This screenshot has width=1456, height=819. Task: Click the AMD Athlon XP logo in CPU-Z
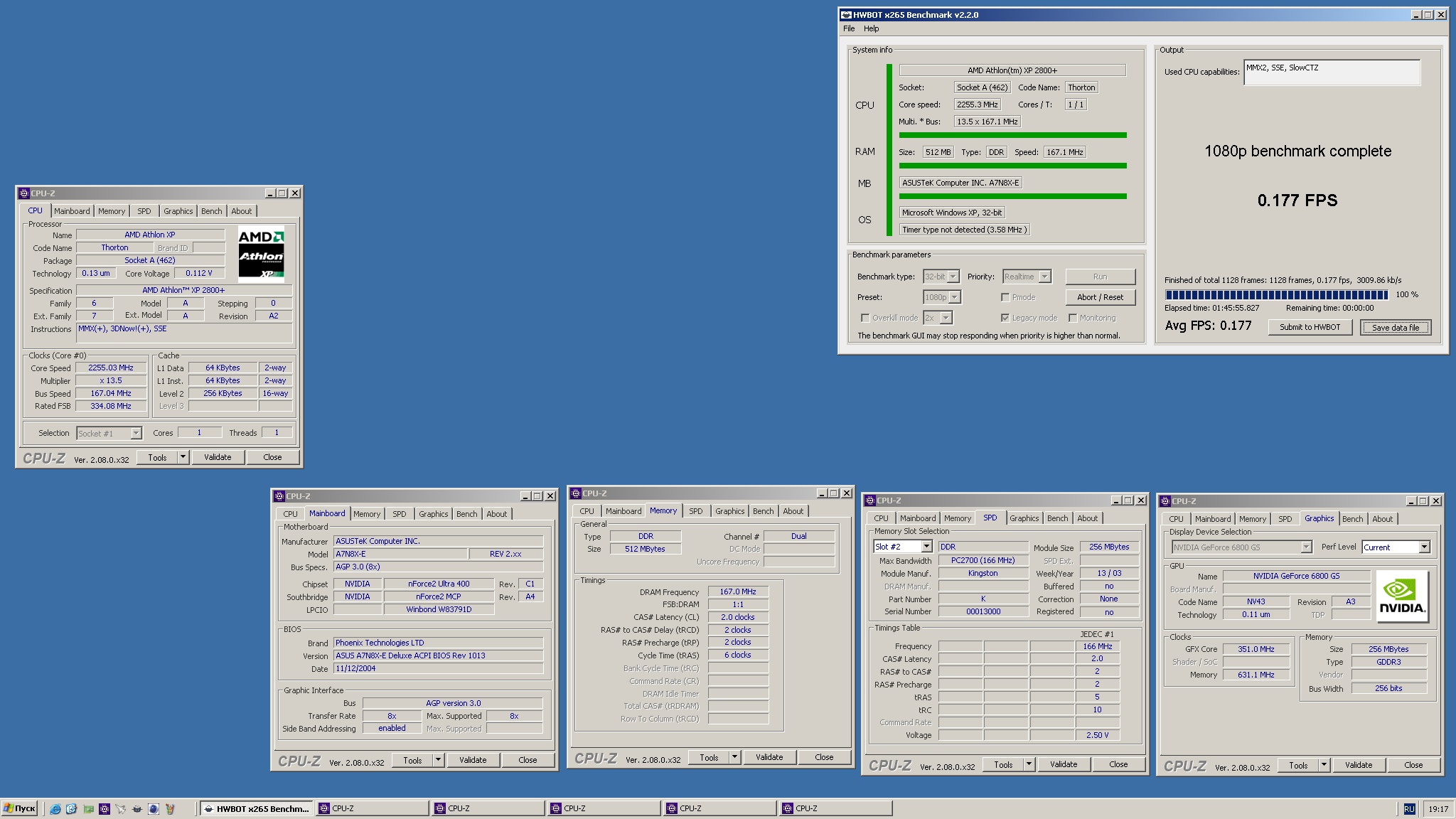click(261, 255)
